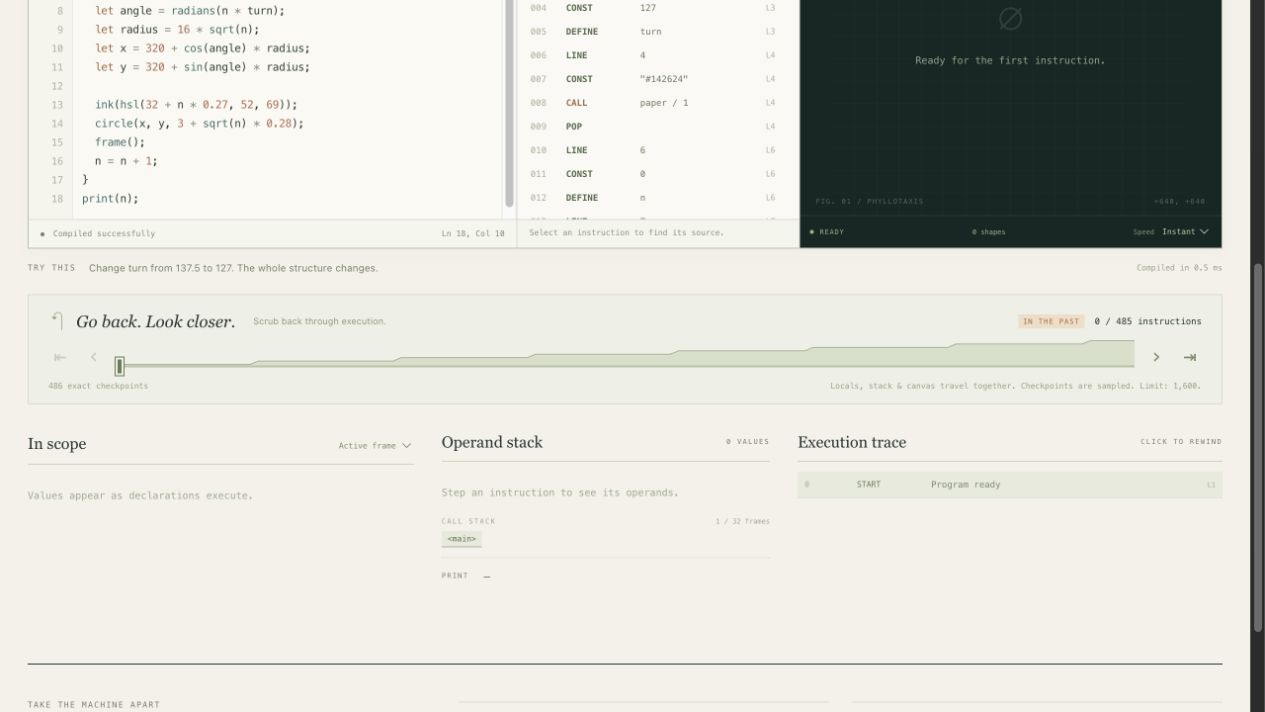Click the IN THE PAST badge
Screen dimensions: 1265x712
click(x=1051, y=322)
